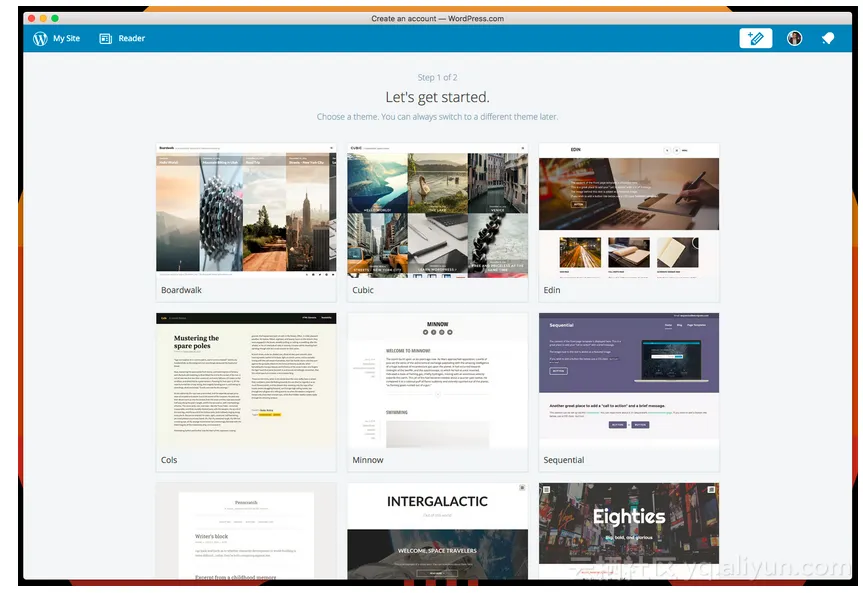Choose the Cubic theme thumbnail
The height and width of the screenshot is (593, 863).
[x=437, y=210]
